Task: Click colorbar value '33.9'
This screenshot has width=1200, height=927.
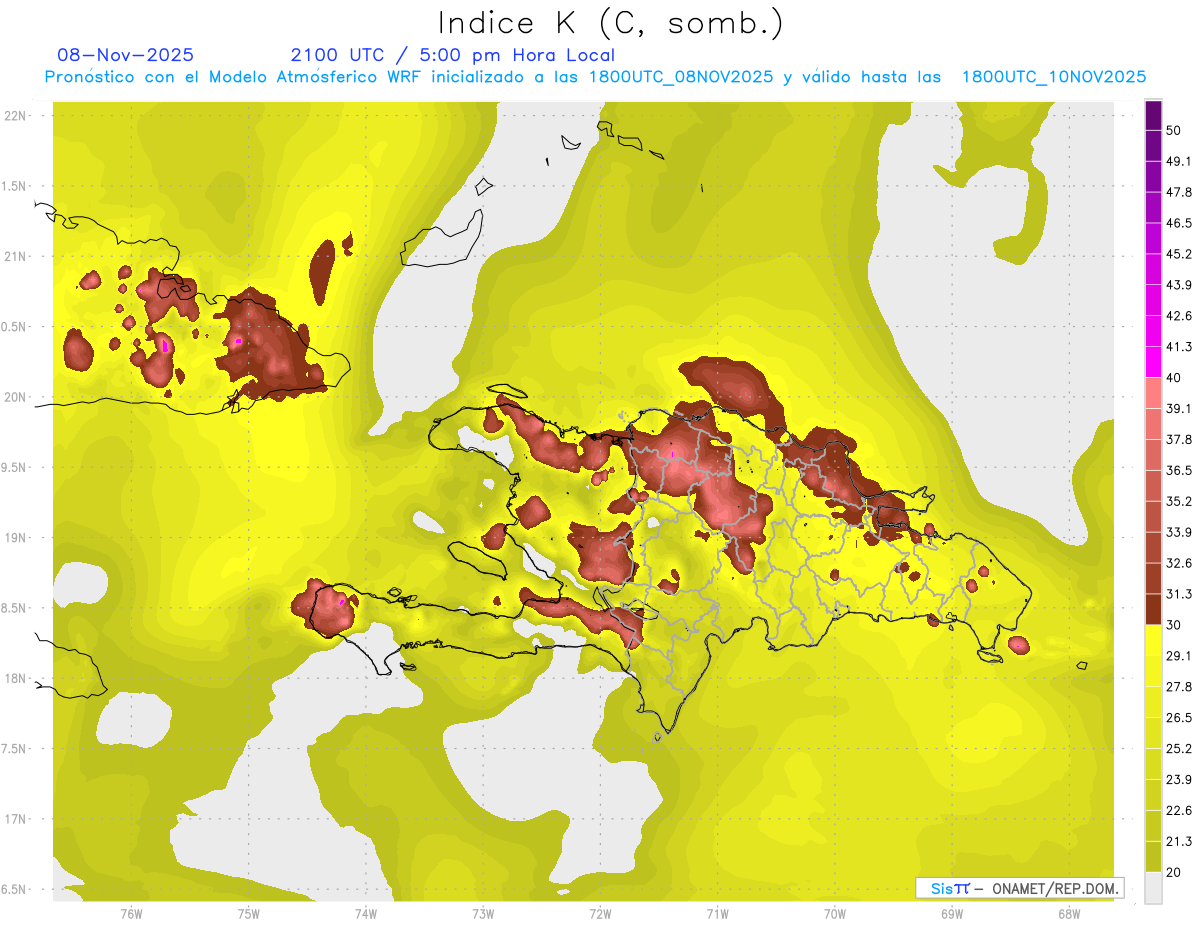Action: click(1179, 532)
